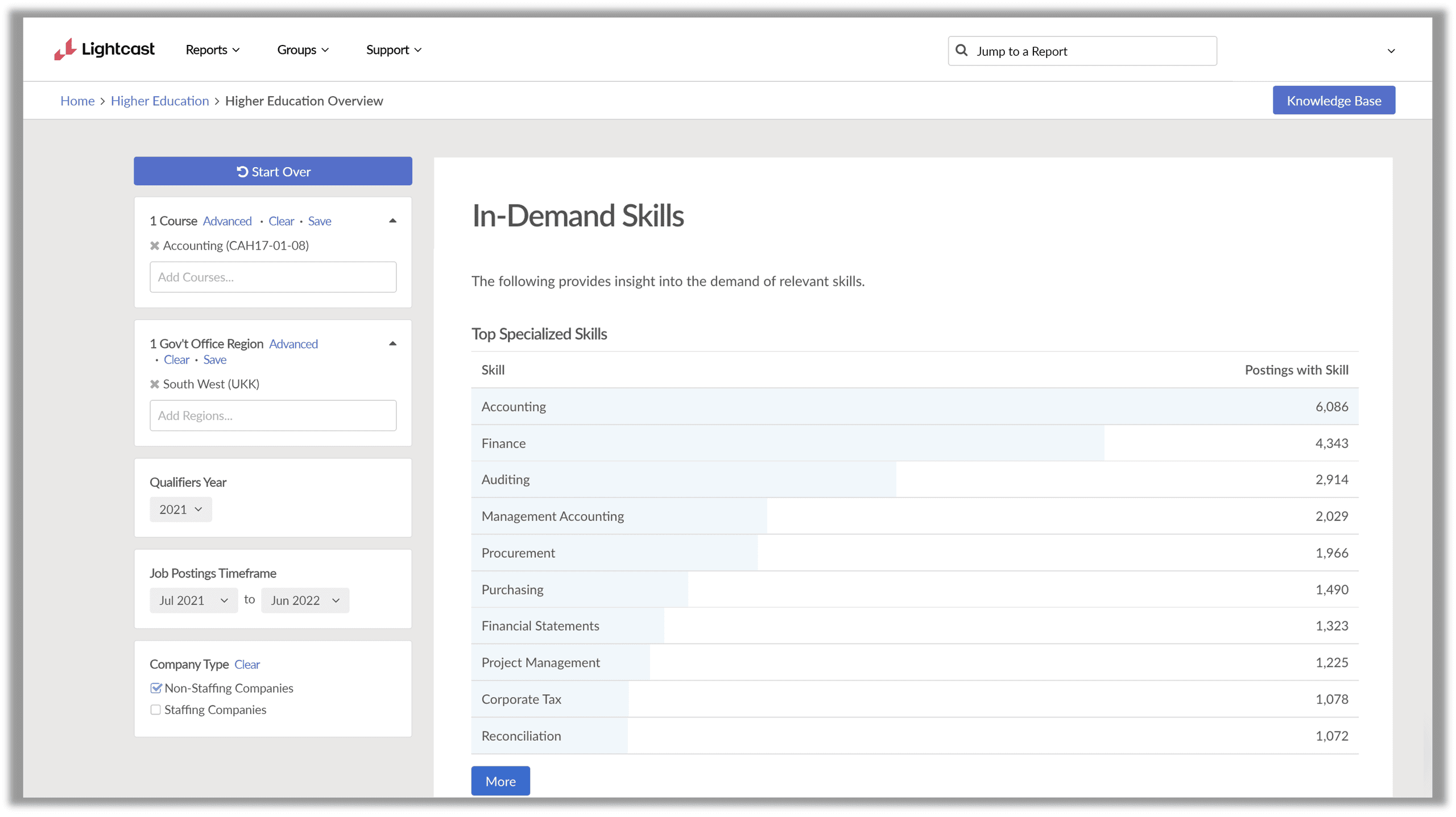Screen dimensions: 1456x817
Task: Collapse the Course filter panel
Action: click(392, 221)
